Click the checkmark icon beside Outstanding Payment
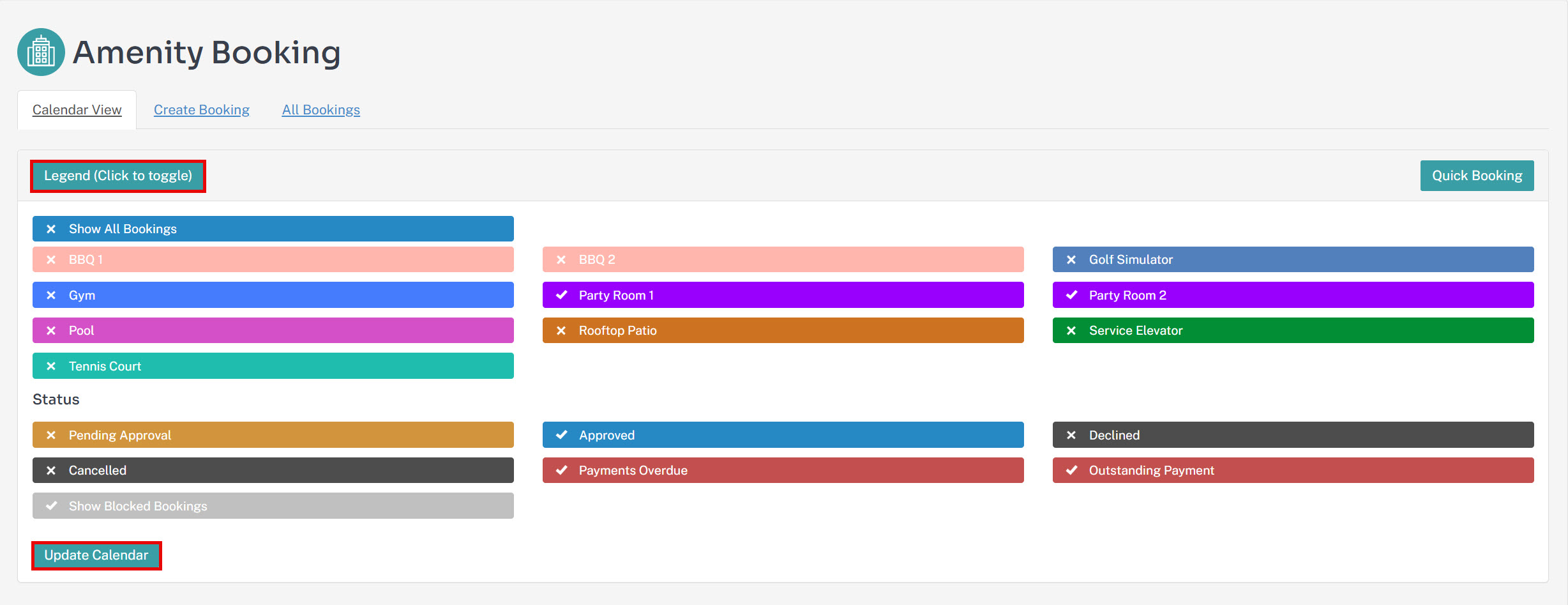Screen dimensions: 1568x605 click(1072, 470)
